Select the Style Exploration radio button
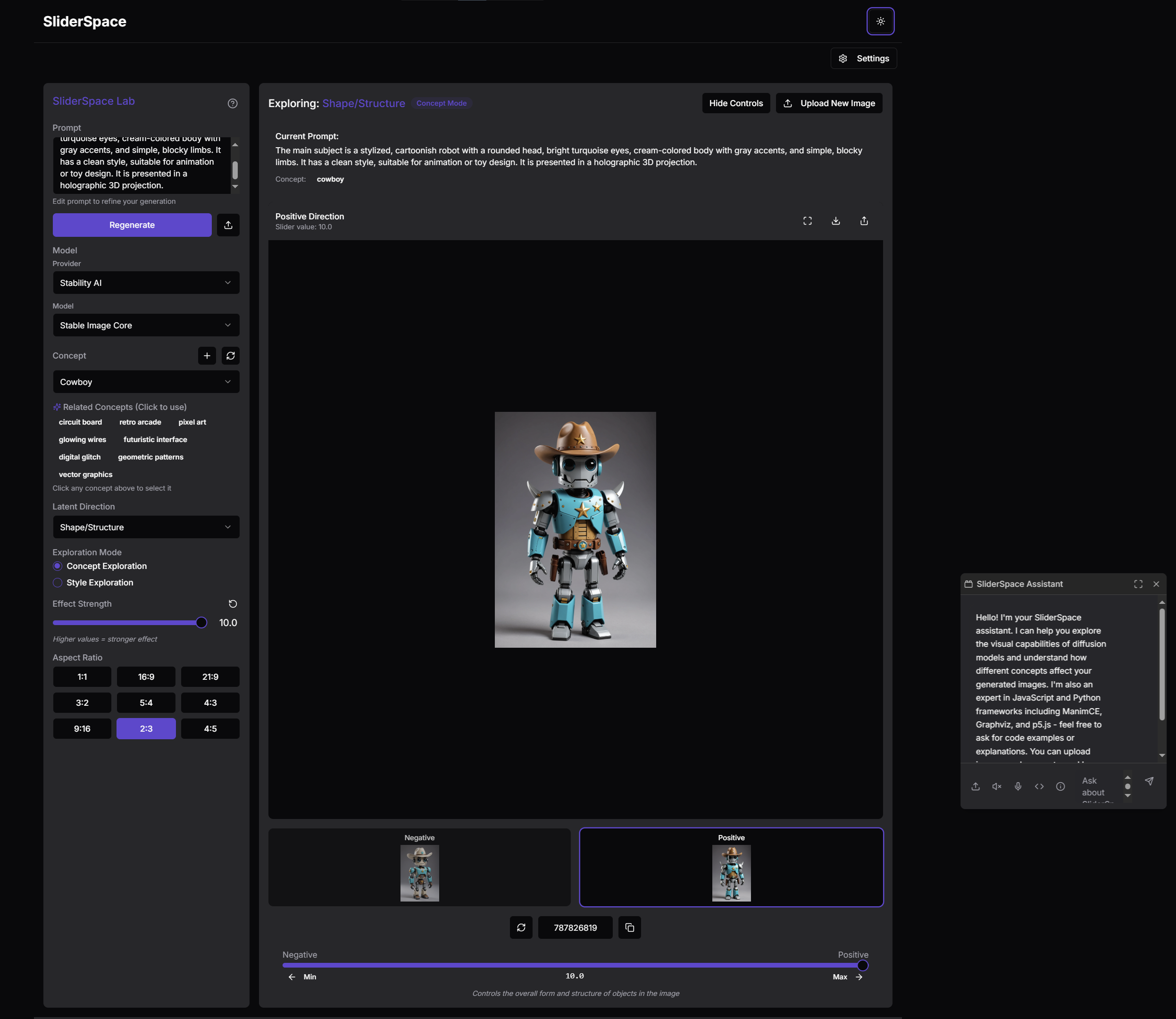The width and height of the screenshot is (1176, 1019). [58, 582]
